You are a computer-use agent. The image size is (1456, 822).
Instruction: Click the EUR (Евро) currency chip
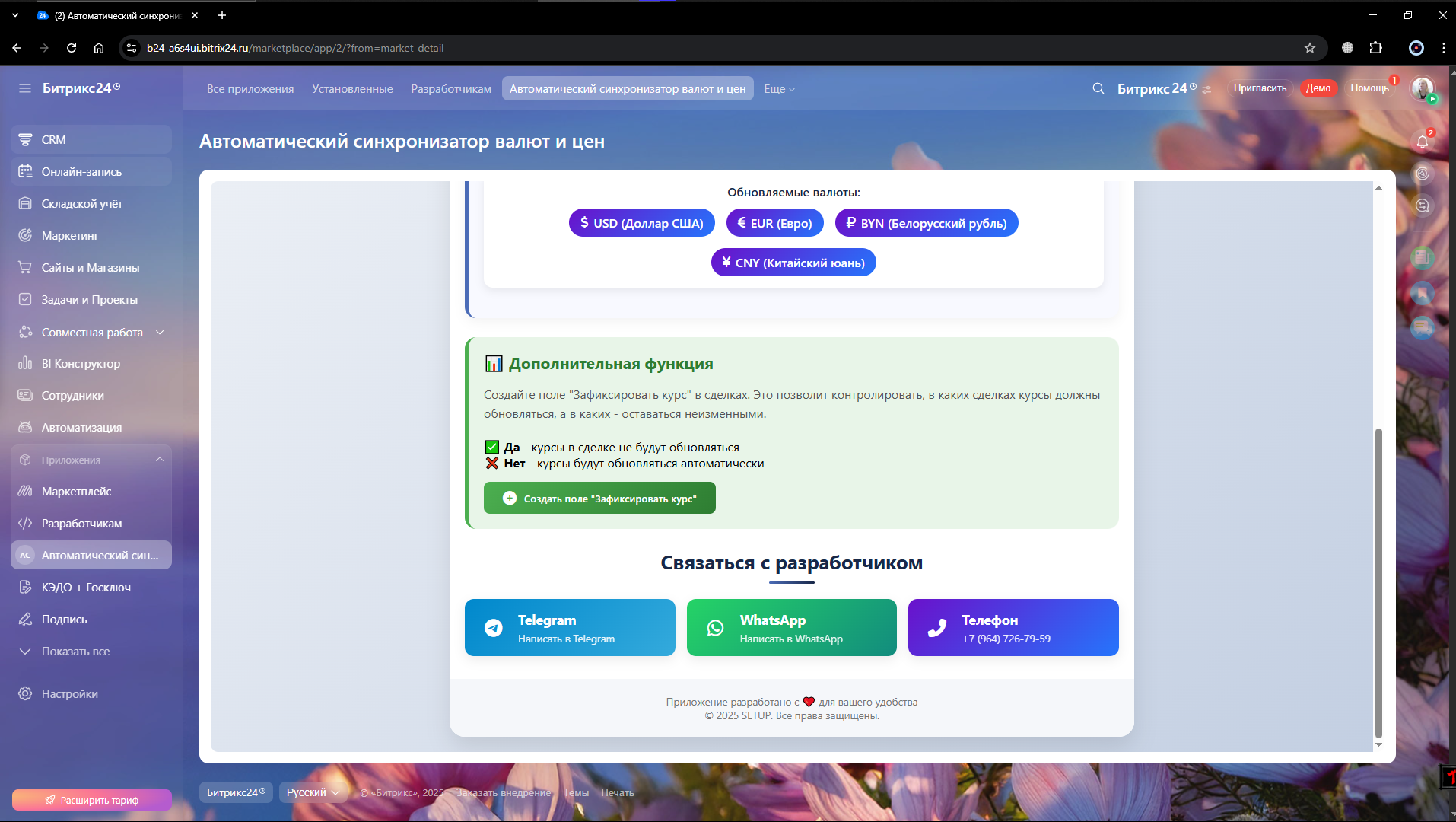[775, 223]
